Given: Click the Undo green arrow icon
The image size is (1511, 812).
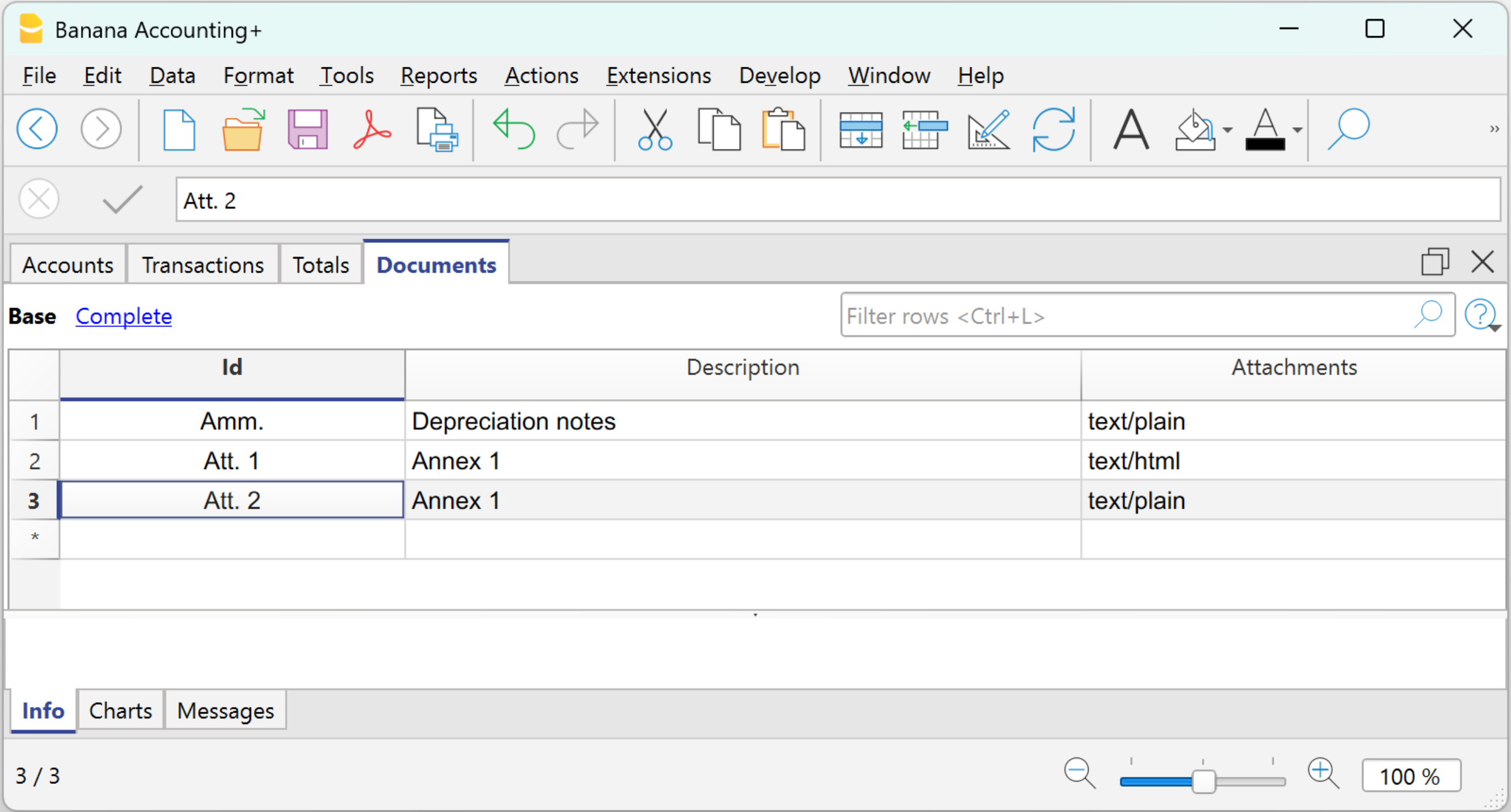Looking at the screenshot, I should click(x=514, y=130).
